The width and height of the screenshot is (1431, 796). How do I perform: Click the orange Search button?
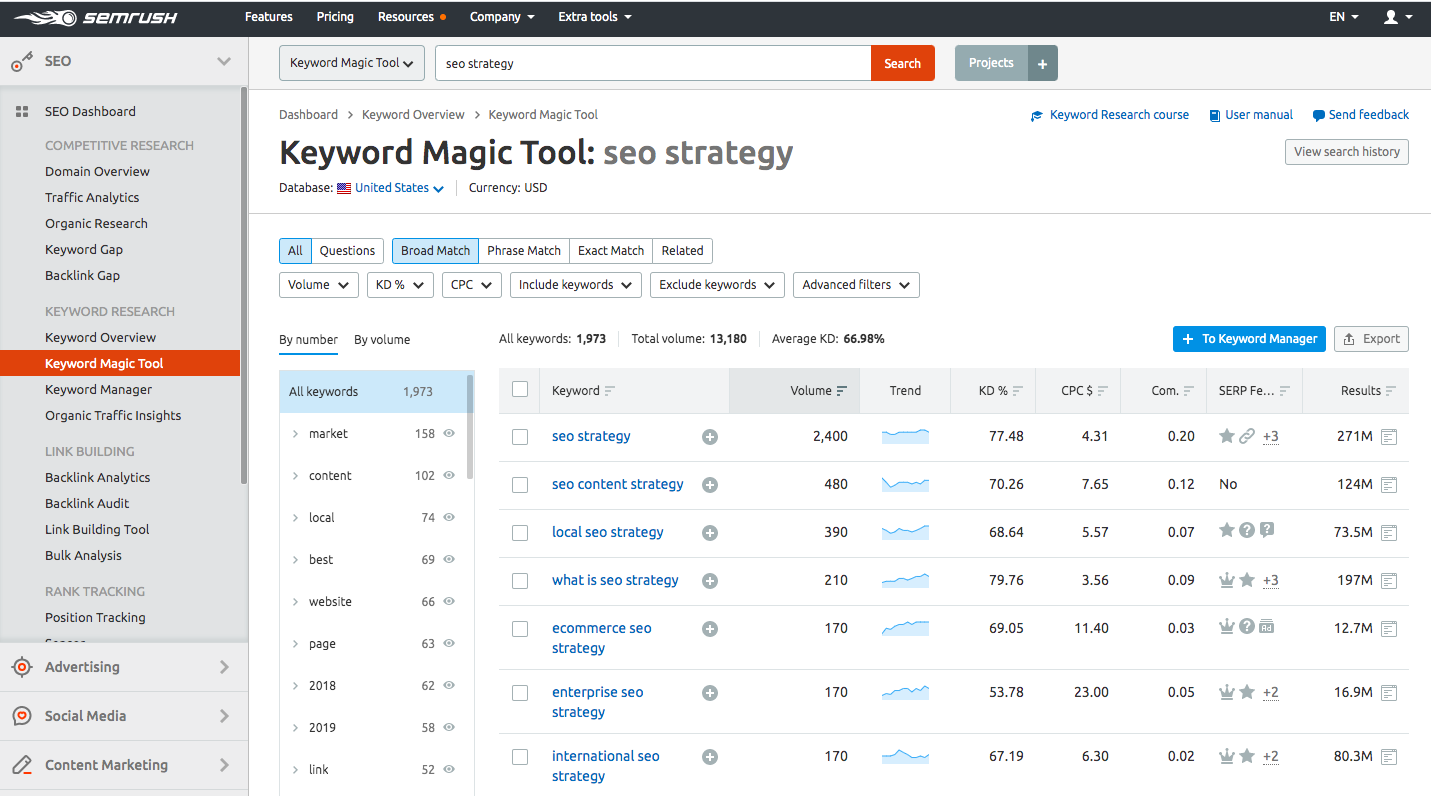tap(902, 63)
